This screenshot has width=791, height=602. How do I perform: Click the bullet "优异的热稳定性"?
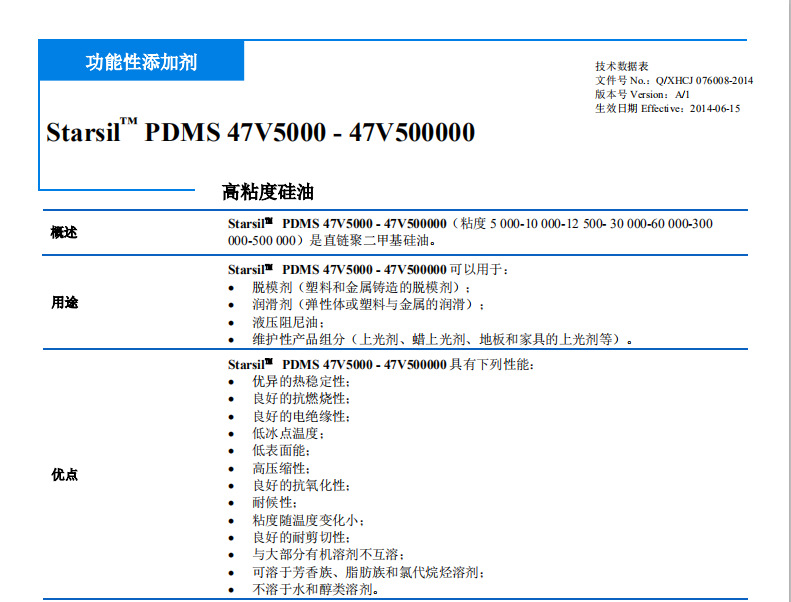[301, 381]
